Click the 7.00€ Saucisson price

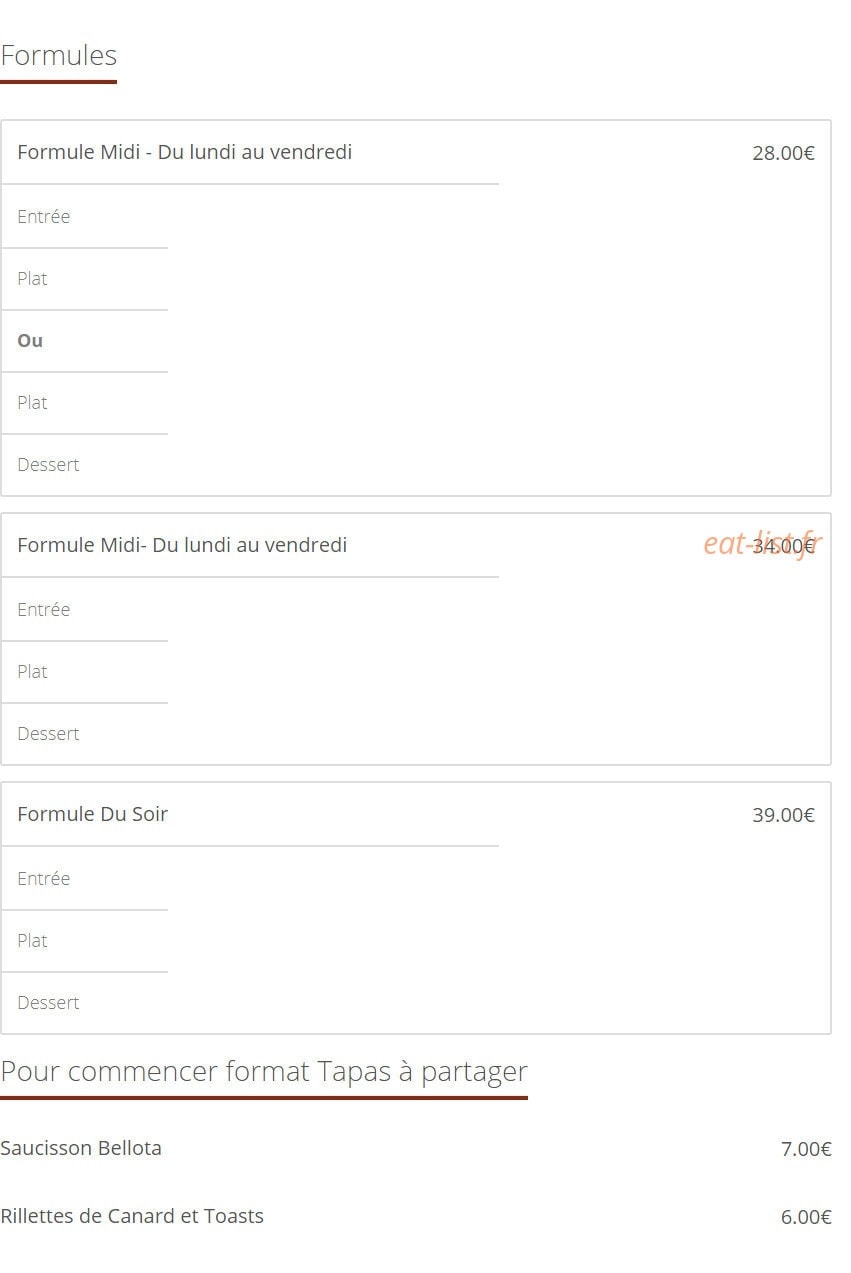(x=806, y=1149)
